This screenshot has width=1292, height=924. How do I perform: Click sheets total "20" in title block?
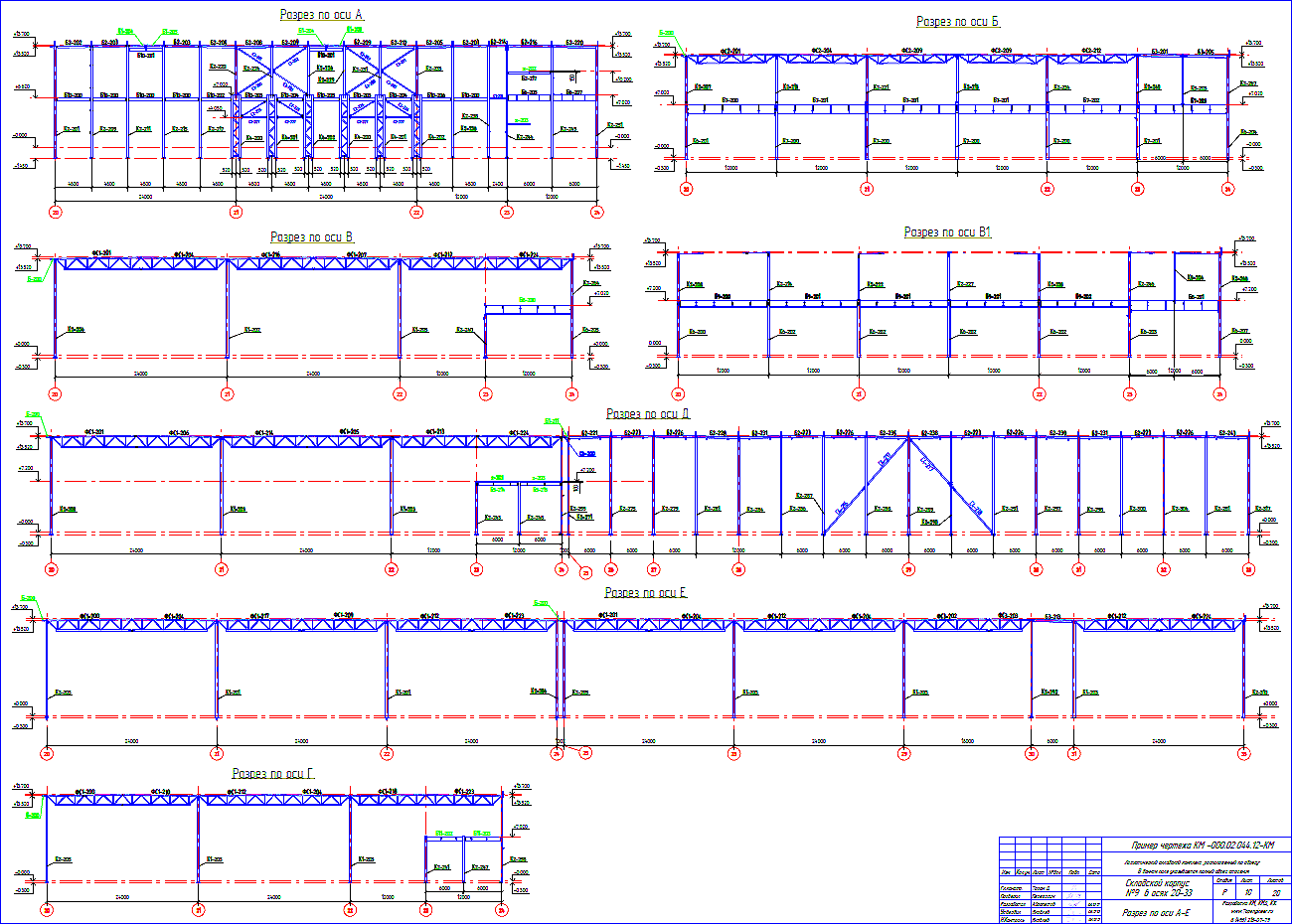(1275, 893)
